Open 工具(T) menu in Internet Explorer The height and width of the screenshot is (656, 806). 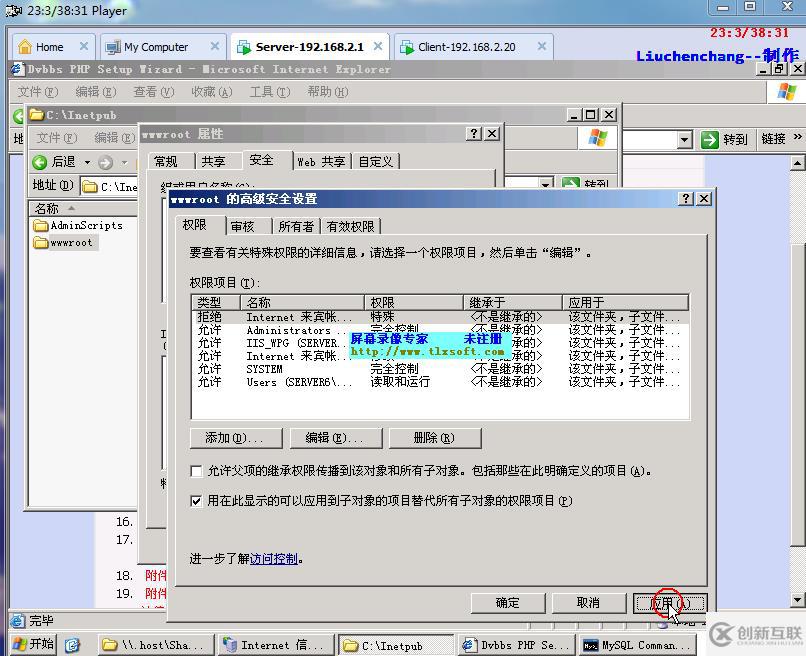point(270,92)
